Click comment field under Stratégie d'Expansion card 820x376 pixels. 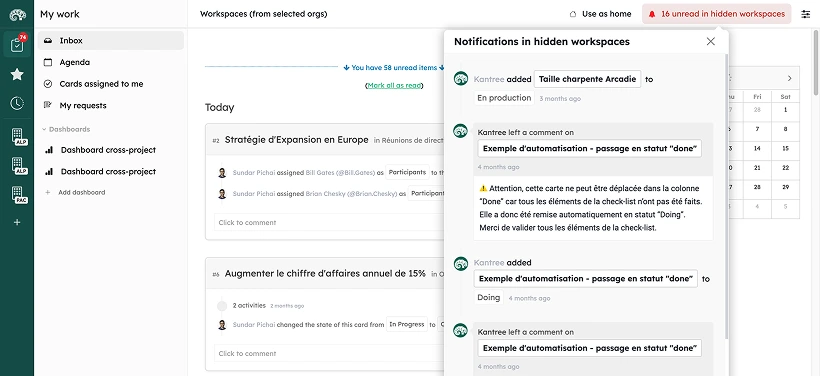329,222
